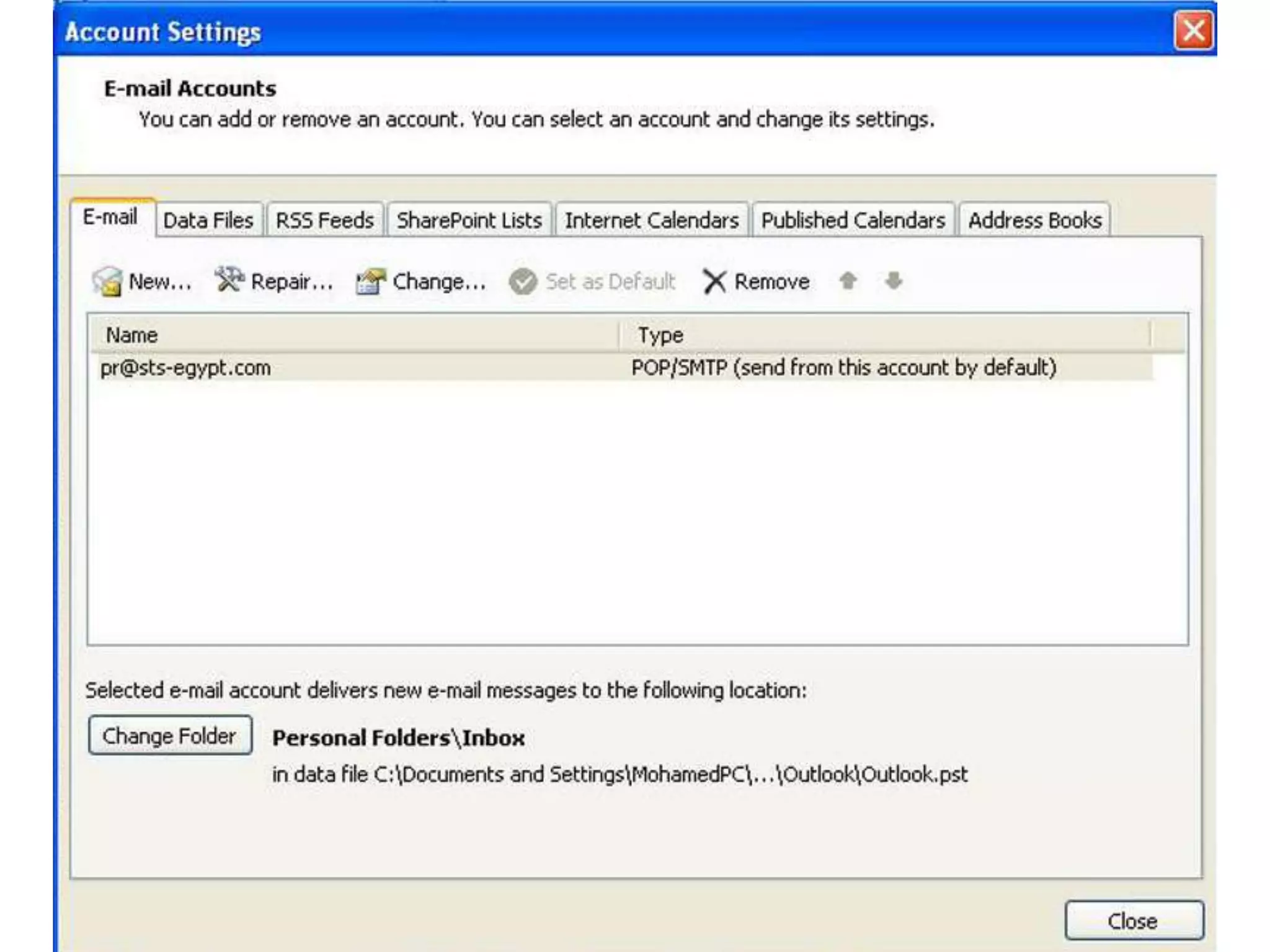Click the Remove X icon
This screenshot has height=952, width=1270.
pyautogui.click(x=714, y=282)
